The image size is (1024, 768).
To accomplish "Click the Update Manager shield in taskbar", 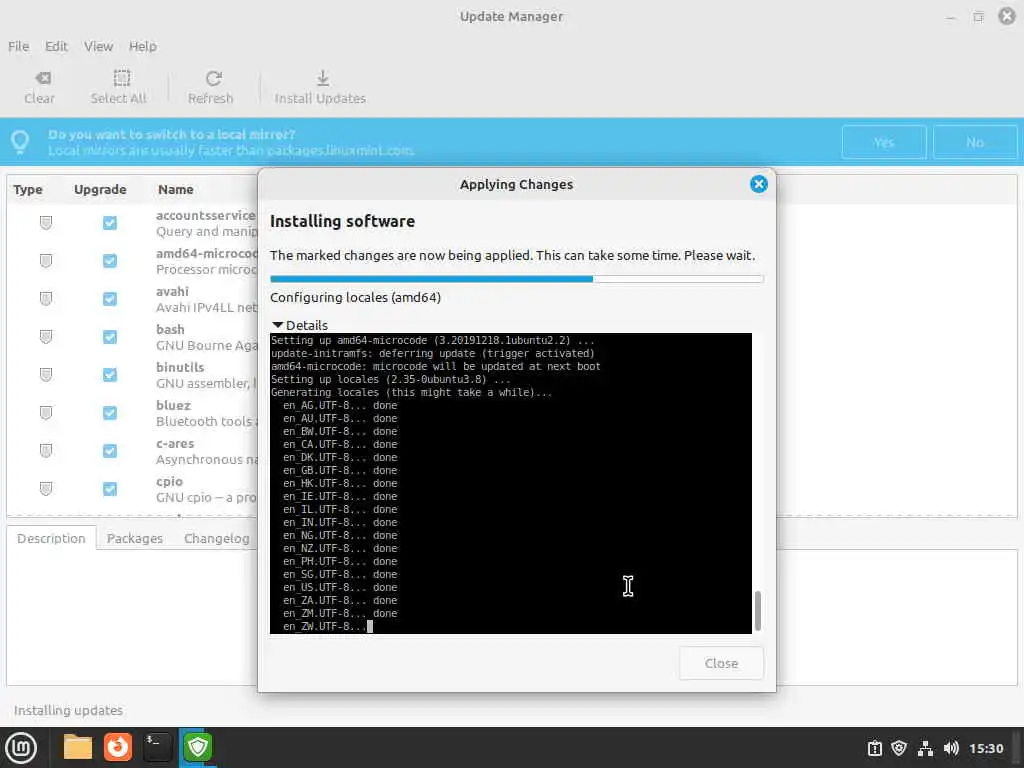I will (x=198, y=747).
